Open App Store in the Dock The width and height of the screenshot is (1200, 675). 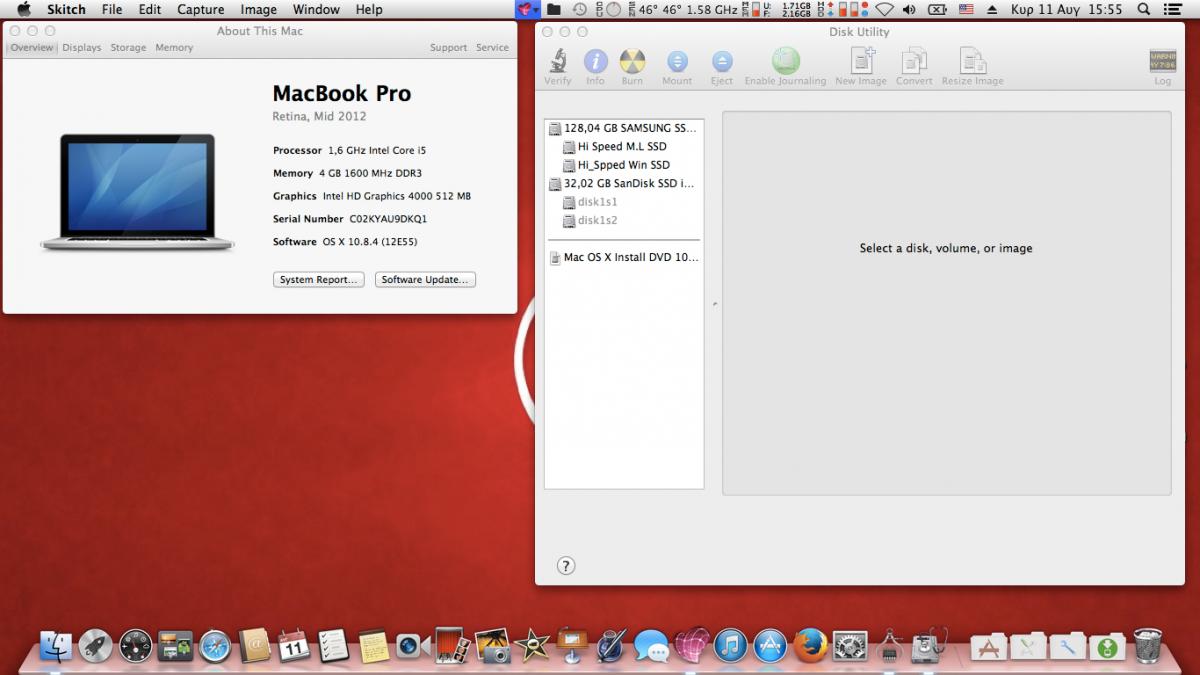770,647
